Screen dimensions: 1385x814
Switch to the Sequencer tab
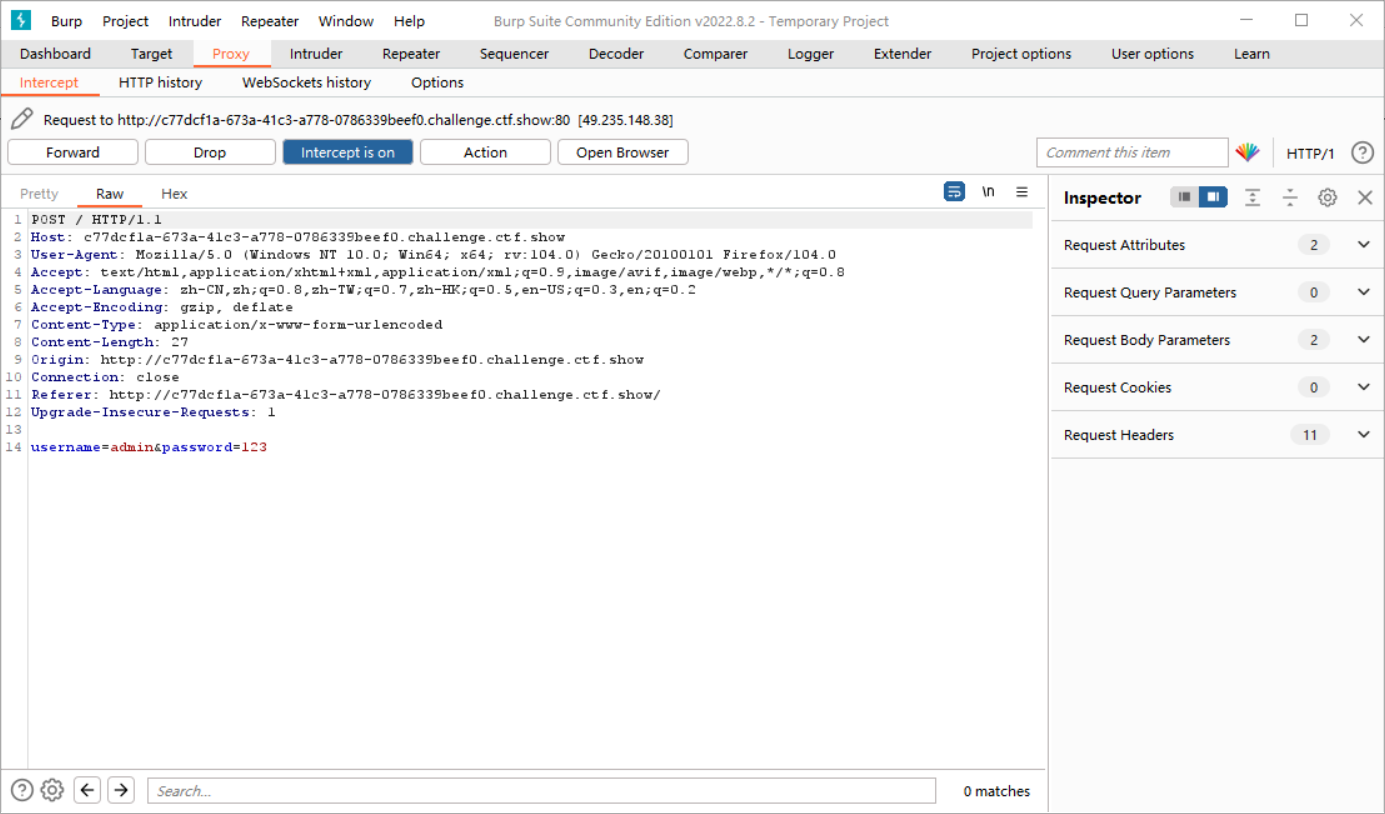(514, 54)
